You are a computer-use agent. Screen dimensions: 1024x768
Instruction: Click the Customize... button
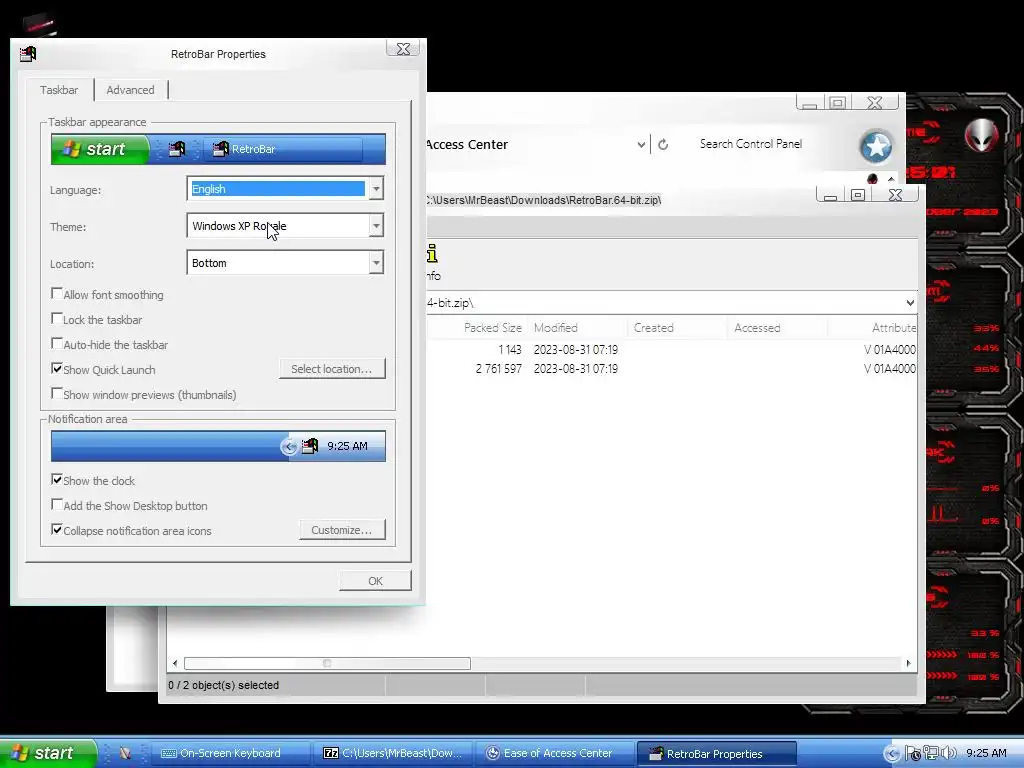pos(342,530)
